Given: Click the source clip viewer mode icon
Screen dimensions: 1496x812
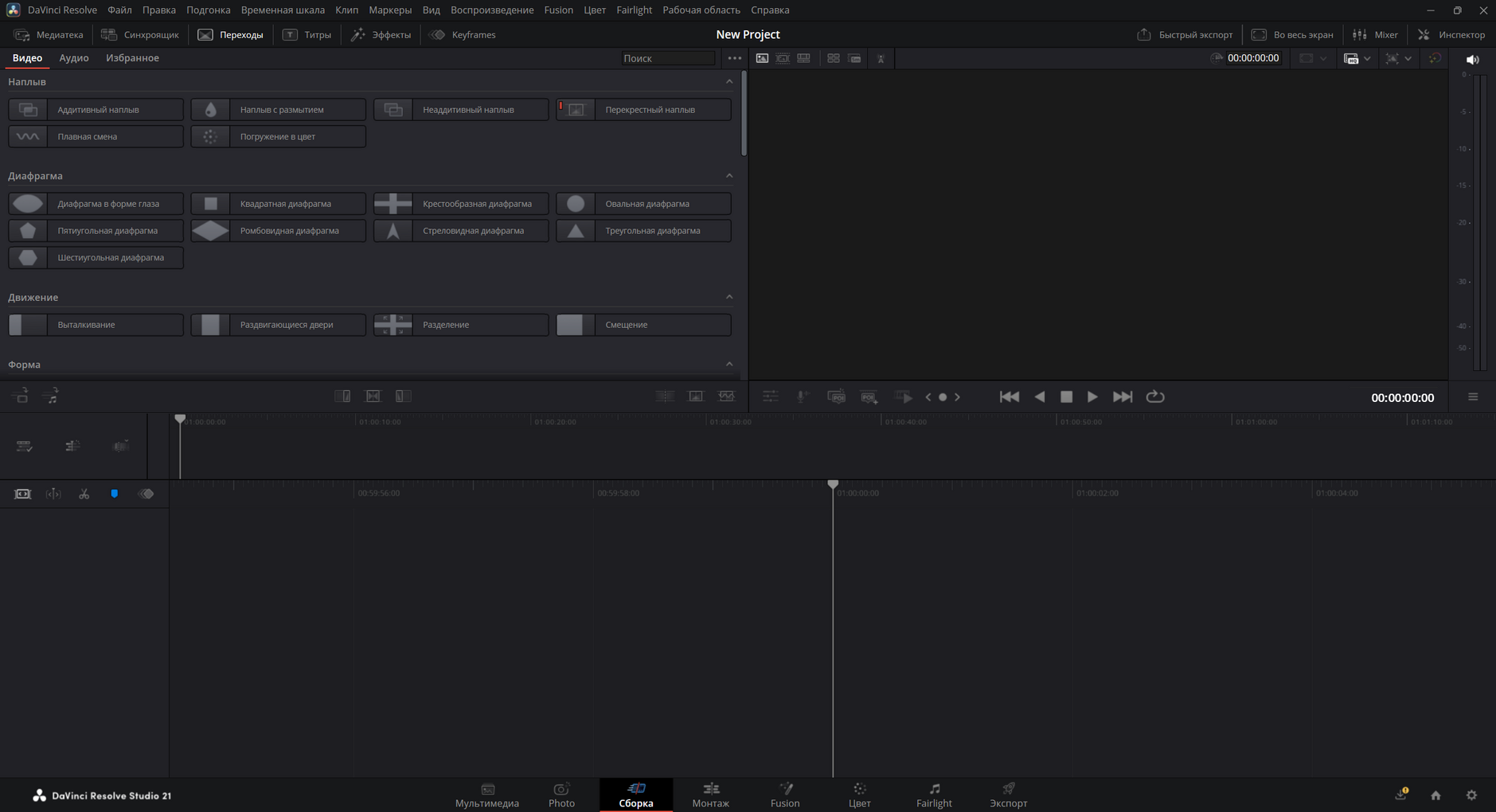Looking at the screenshot, I should click(x=762, y=58).
